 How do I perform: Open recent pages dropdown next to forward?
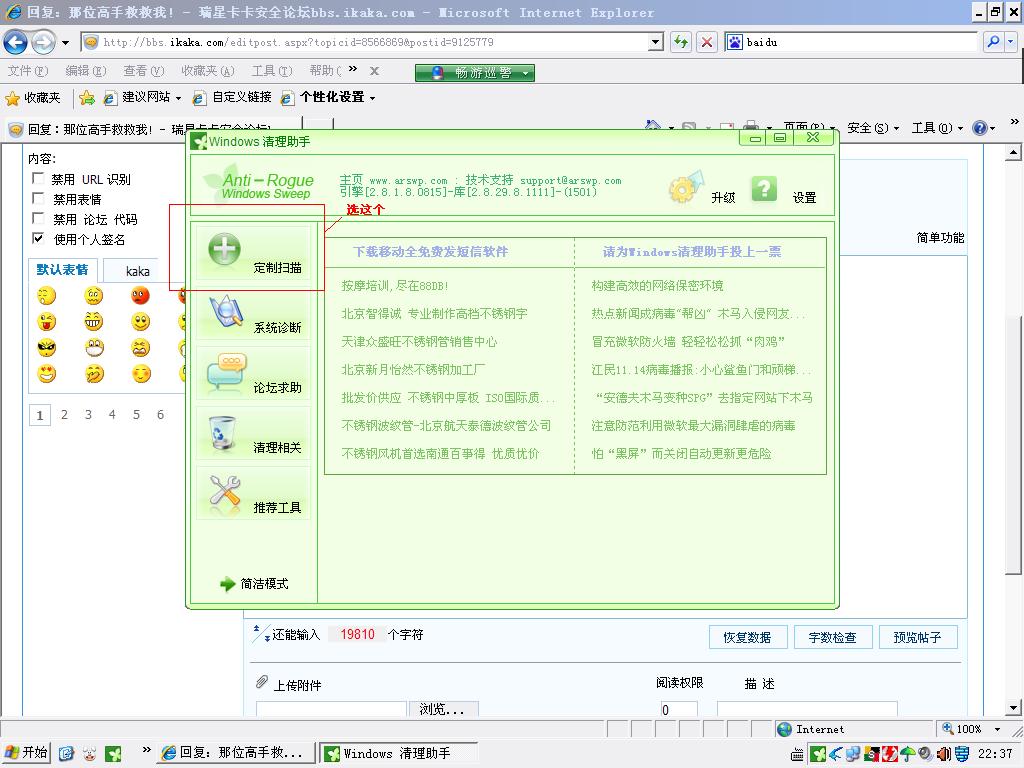point(65,43)
